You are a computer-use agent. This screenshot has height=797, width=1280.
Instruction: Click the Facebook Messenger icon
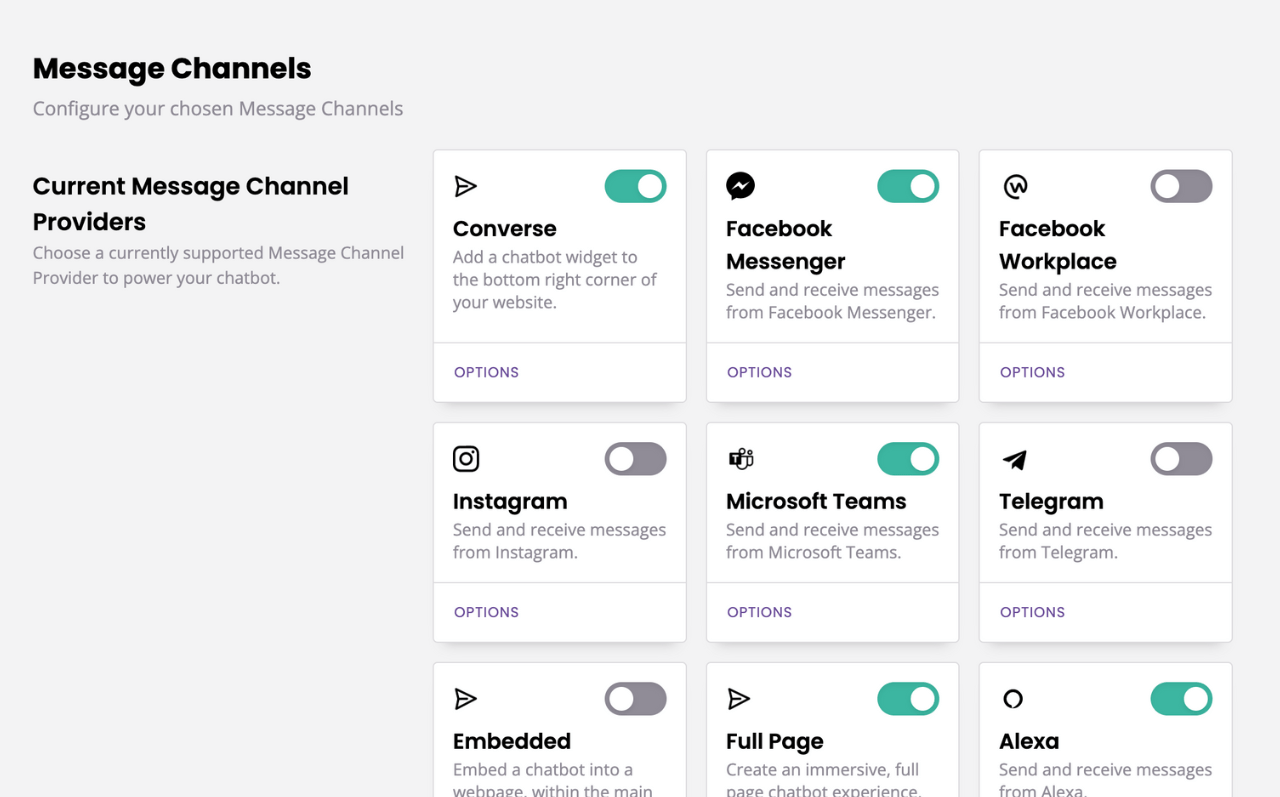[x=740, y=185]
